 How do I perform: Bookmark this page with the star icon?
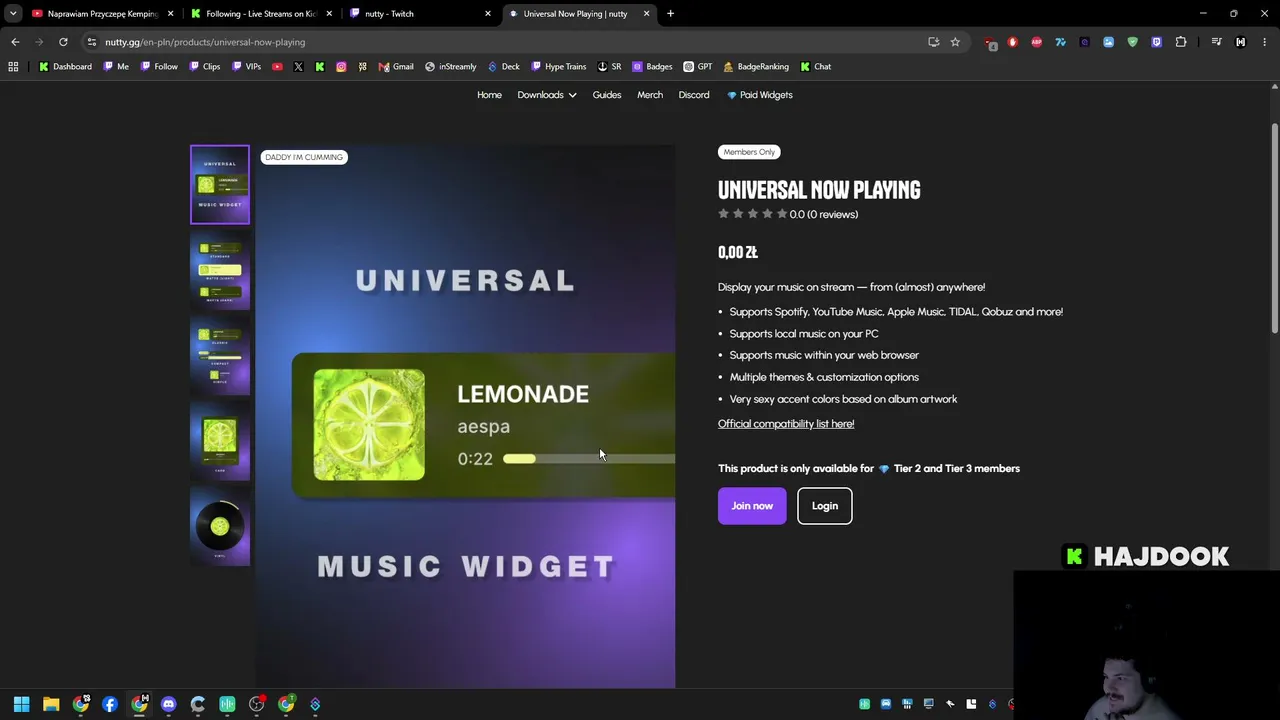[x=955, y=42]
